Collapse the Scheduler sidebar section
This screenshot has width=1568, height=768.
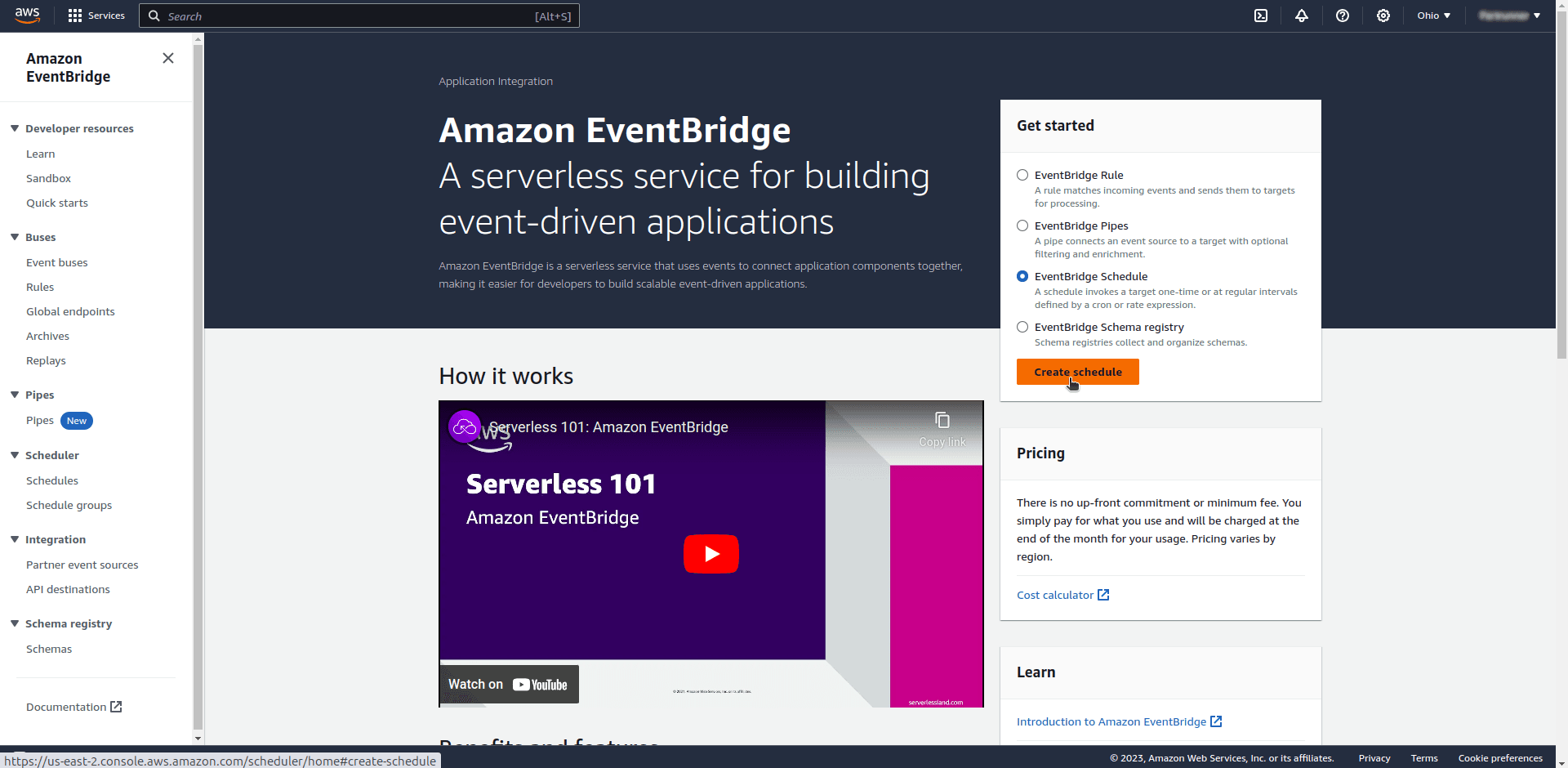[15, 455]
